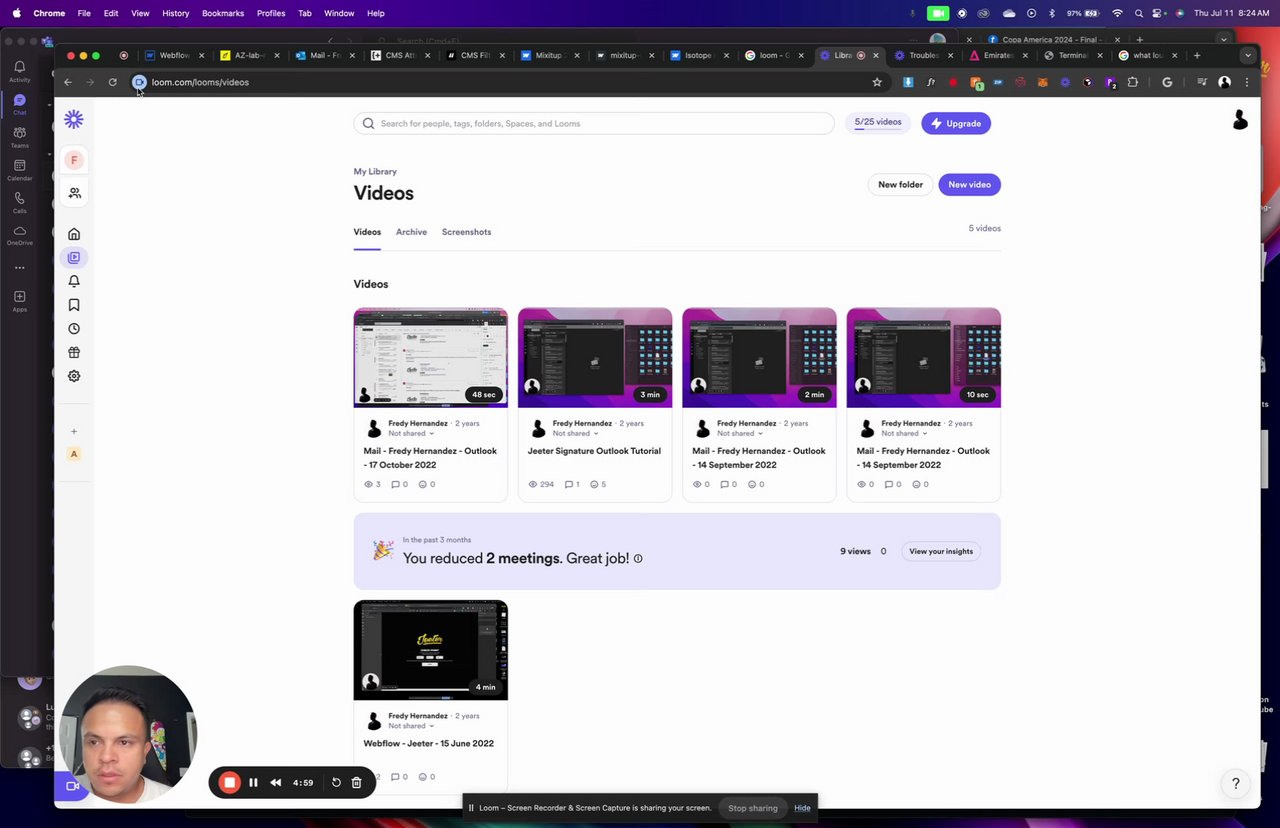Expand Not shared dropdown for 17 October video
The width and height of the screenshot is (1280, 828).
pyautogui.click(x=411, y=433)
